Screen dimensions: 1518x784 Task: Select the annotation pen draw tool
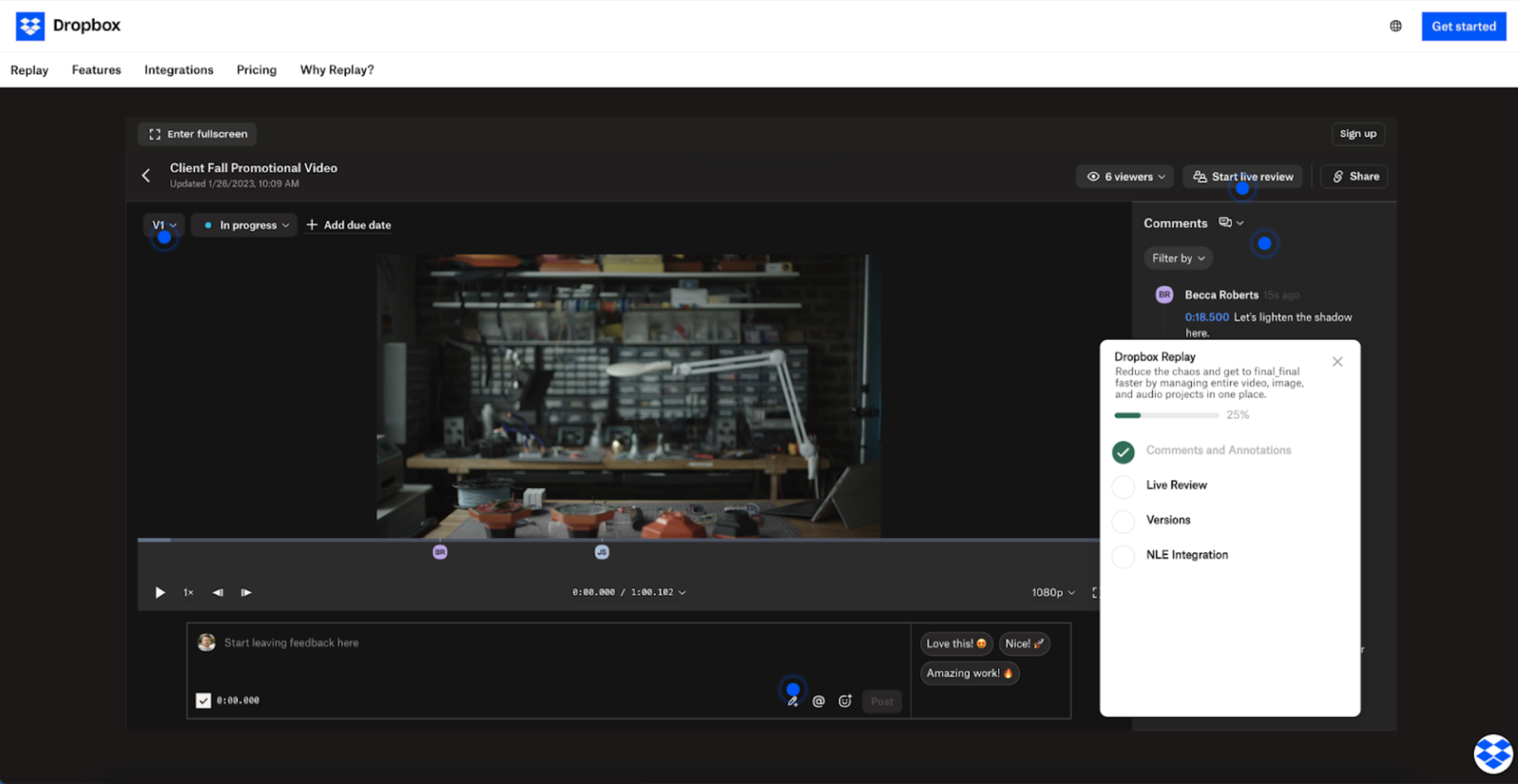pos(792,701)
